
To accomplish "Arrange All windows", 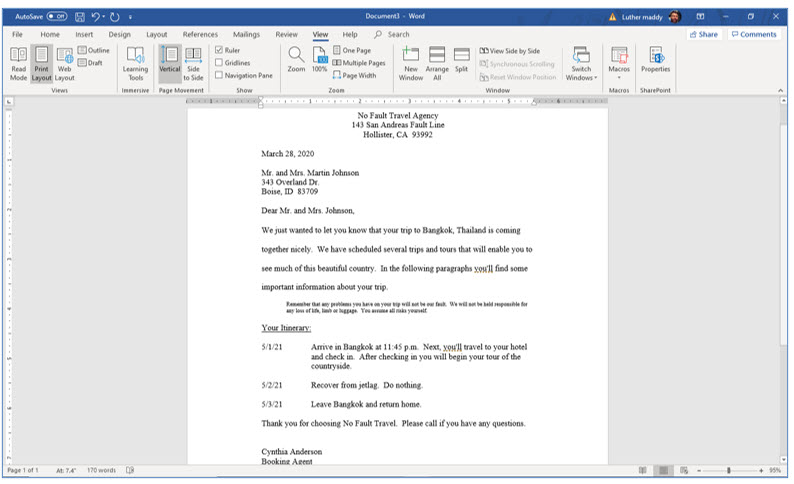I will [437, 64].
